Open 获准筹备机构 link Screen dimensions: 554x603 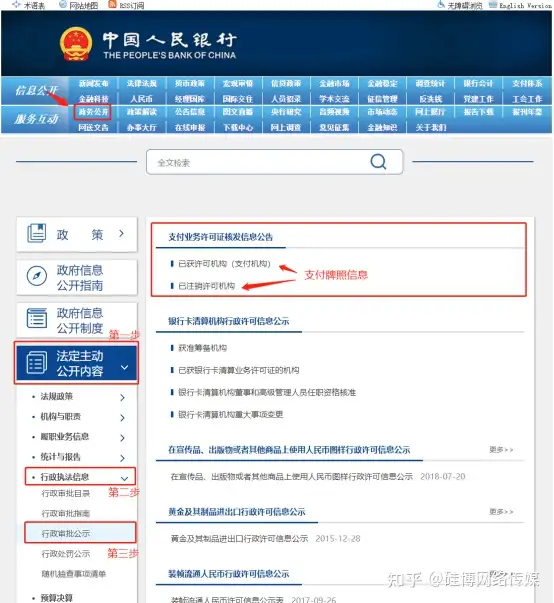pos(203,348)
